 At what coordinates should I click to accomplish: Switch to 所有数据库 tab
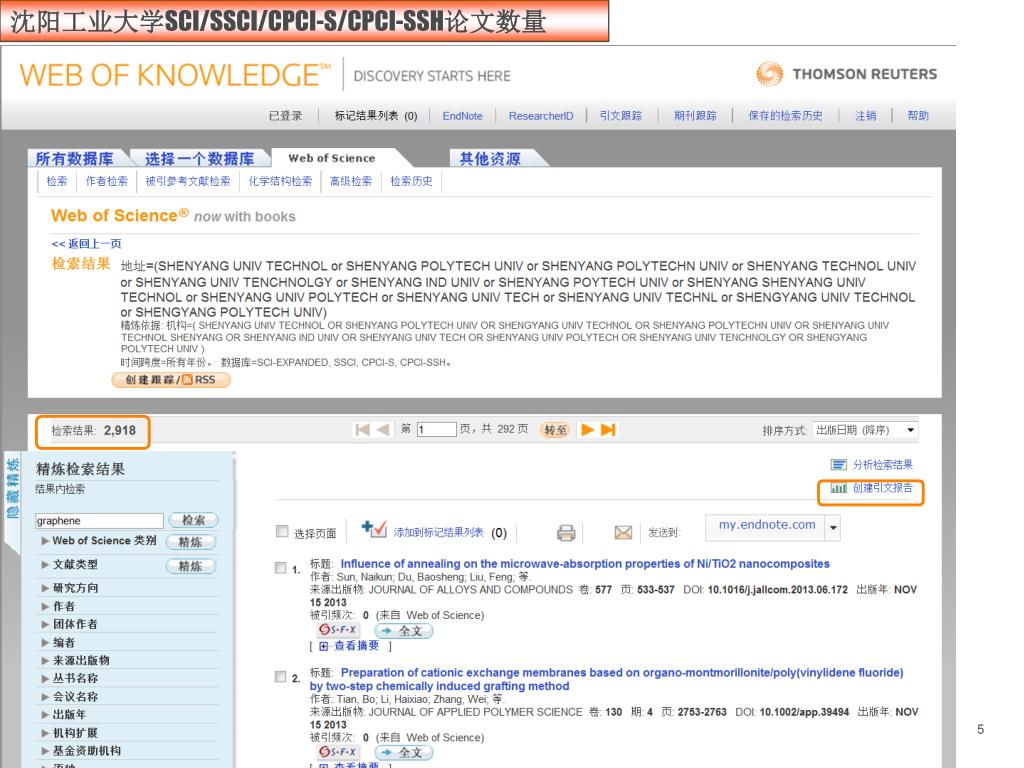pyautogui.click(x=74, y=159)
